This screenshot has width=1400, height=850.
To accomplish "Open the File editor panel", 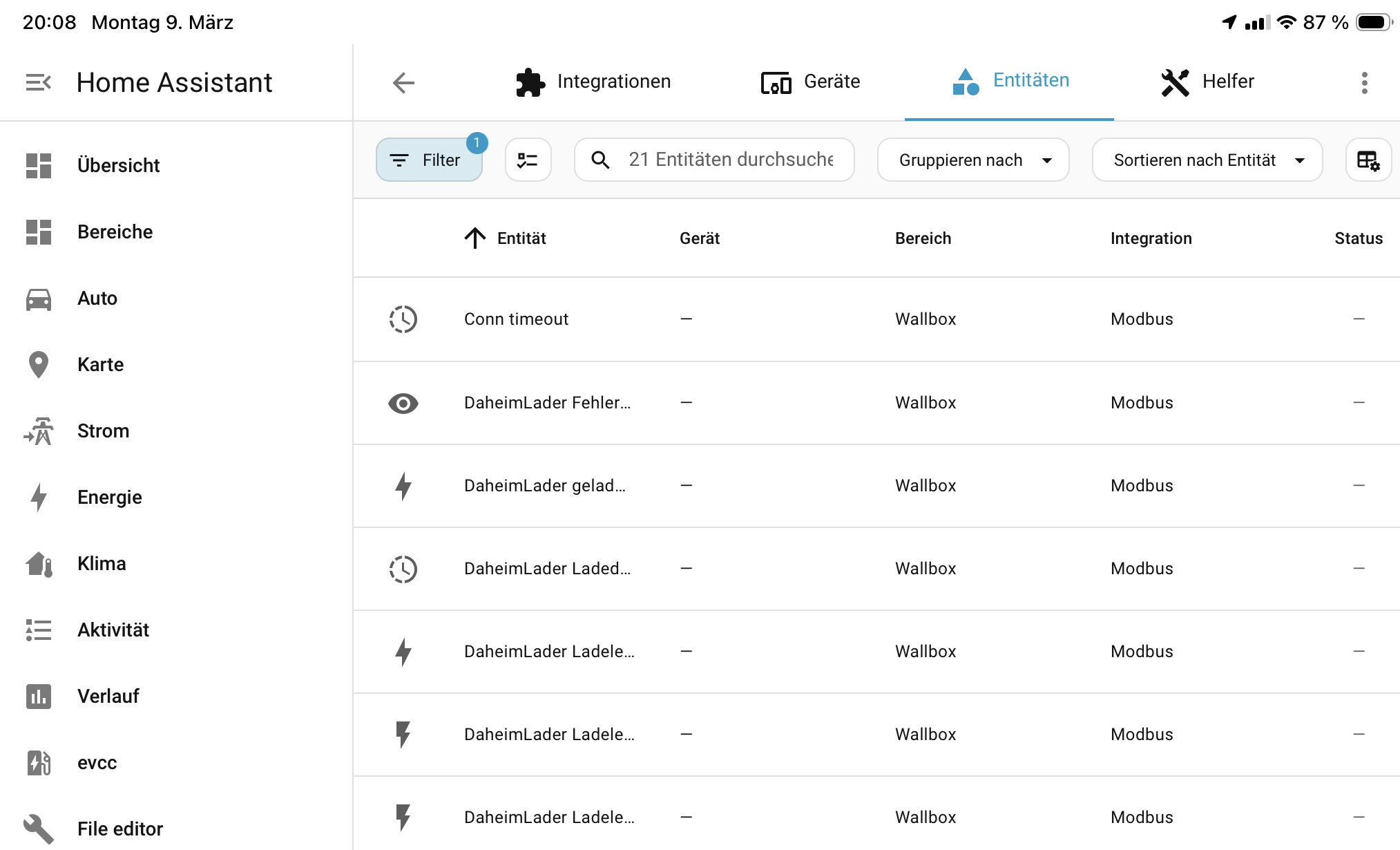I will point(119,829).
